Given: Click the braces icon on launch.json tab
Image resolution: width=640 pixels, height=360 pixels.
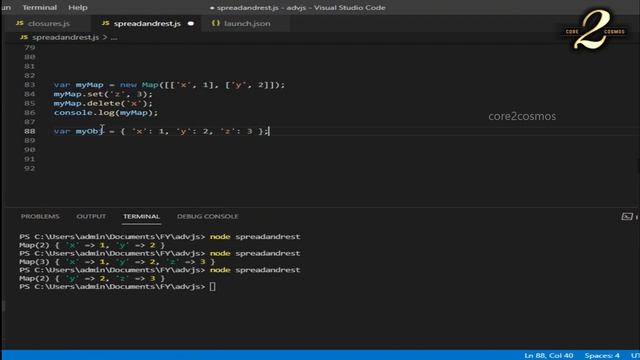Looking at the screenshot, I should [216, 23].
